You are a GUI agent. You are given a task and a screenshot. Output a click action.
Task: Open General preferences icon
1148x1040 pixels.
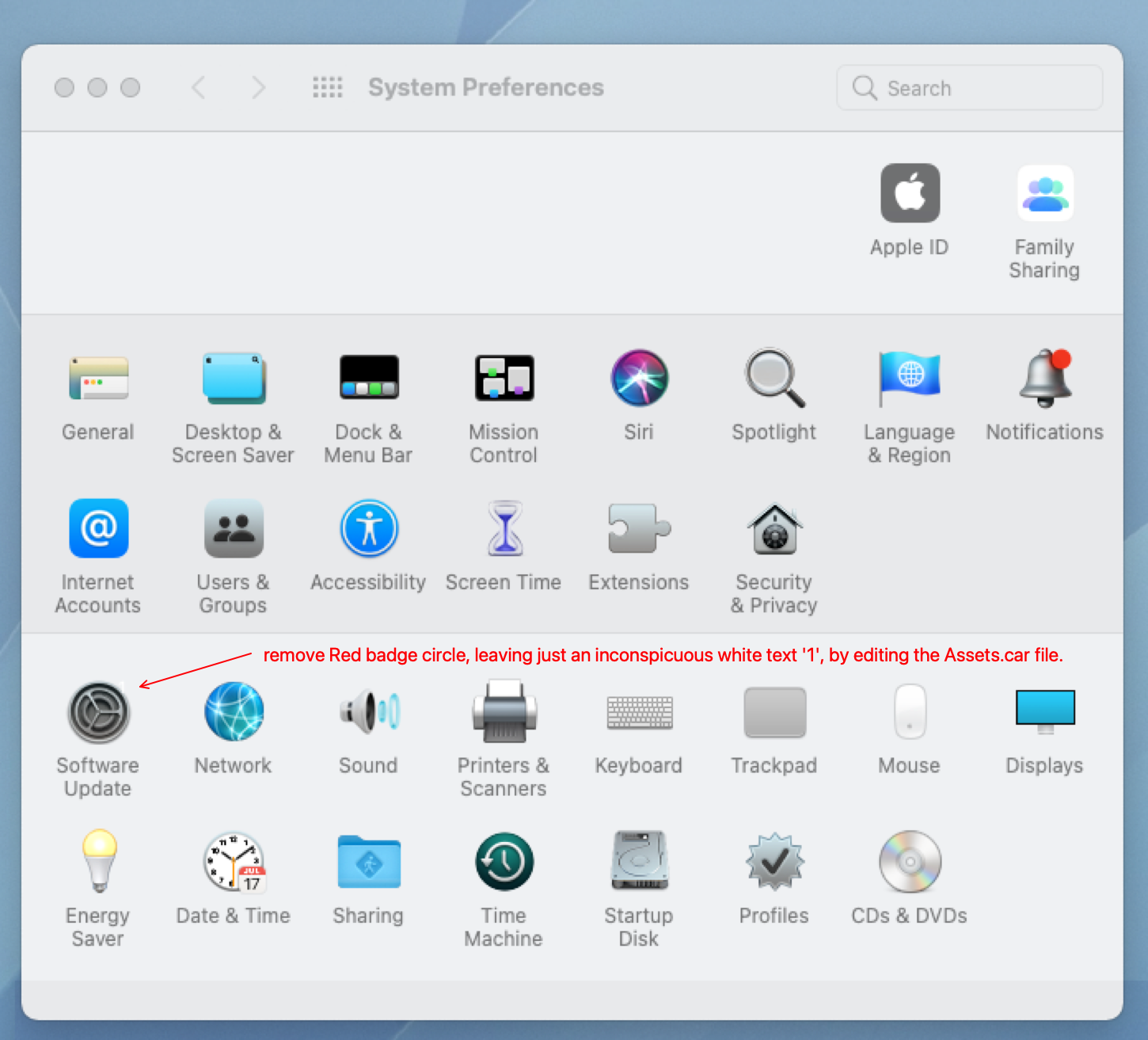(x=98, y=378)
